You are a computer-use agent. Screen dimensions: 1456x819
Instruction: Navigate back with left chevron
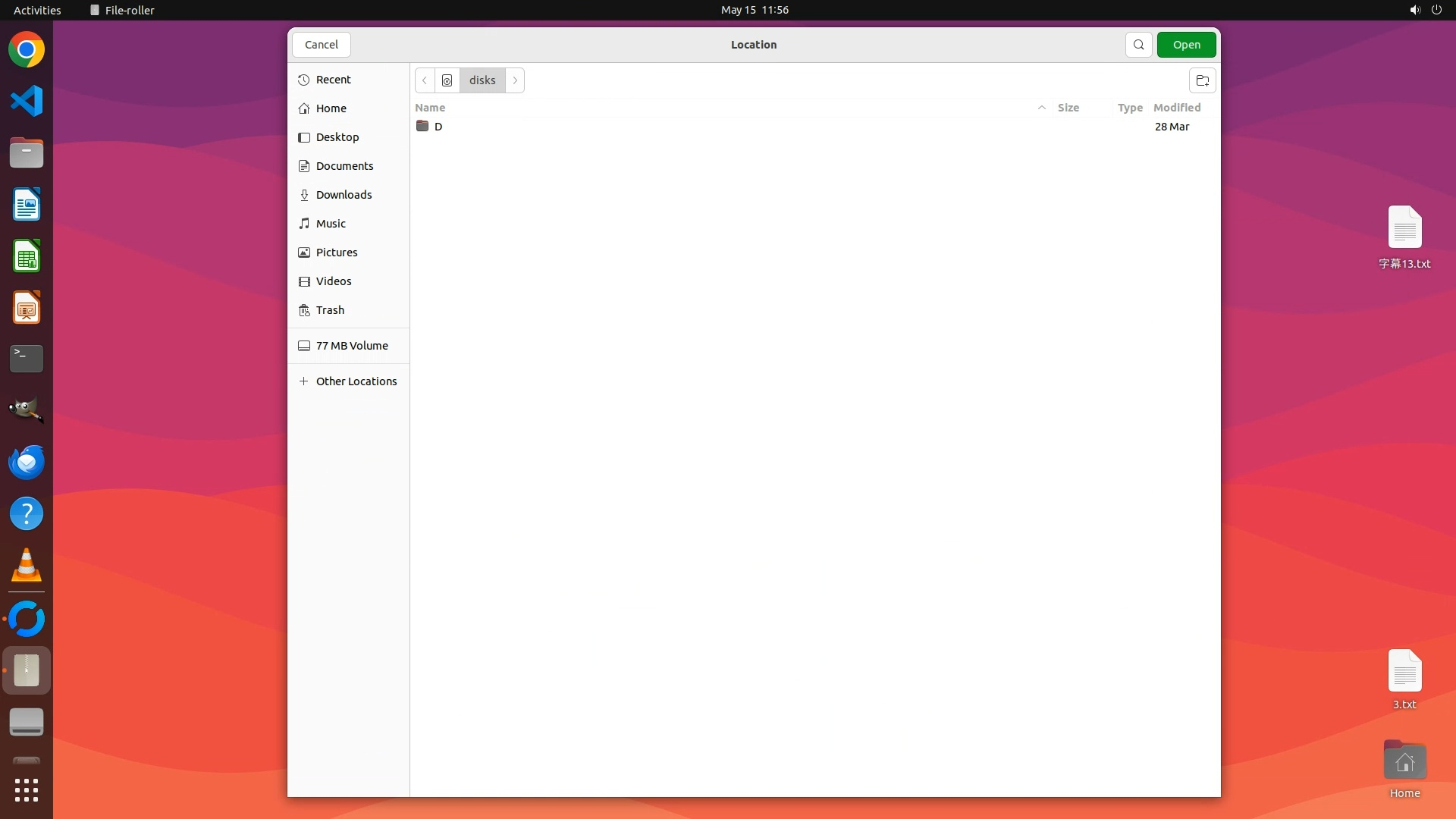pyautogui.click(x=425, y=80)
